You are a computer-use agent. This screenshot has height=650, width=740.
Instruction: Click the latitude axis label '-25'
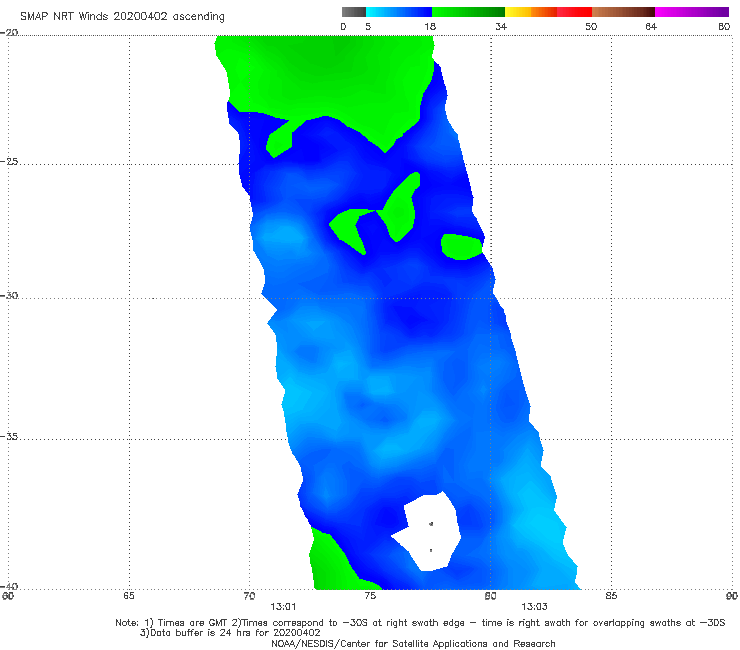(x=9, y=162)
